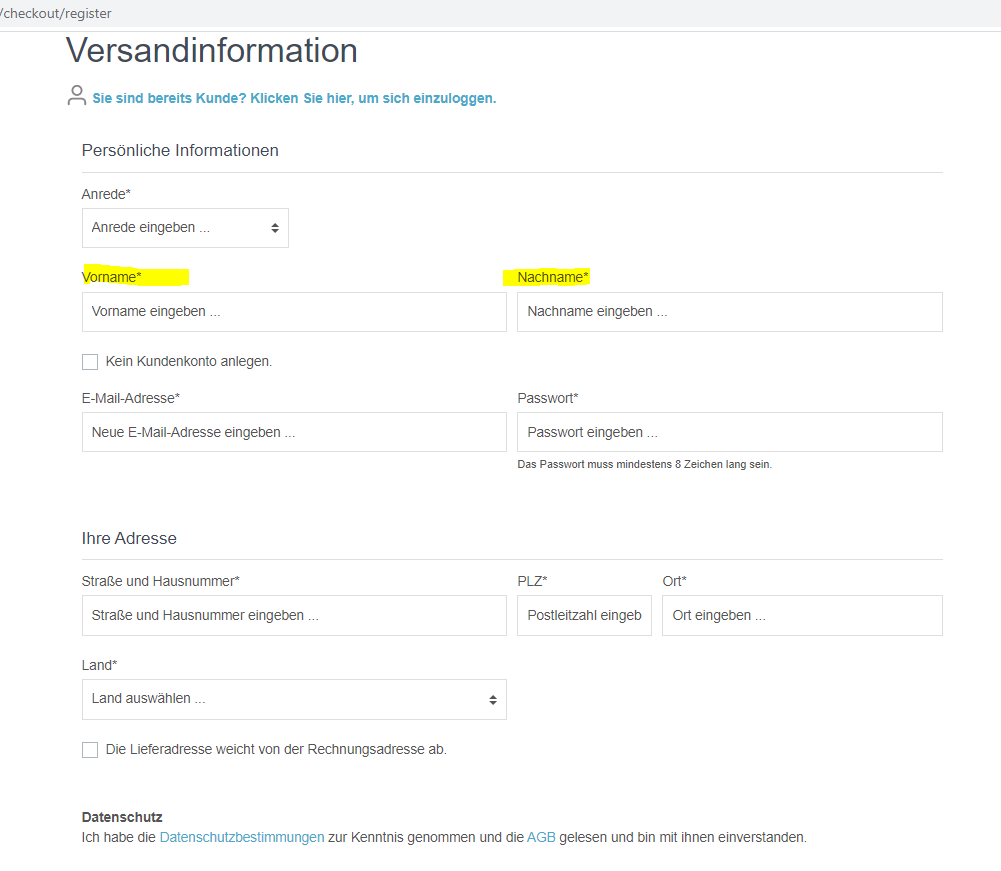Click the arrow icon in the Land selector
The width and height of the screenshot is (1001, 871).
coord(493,700)
